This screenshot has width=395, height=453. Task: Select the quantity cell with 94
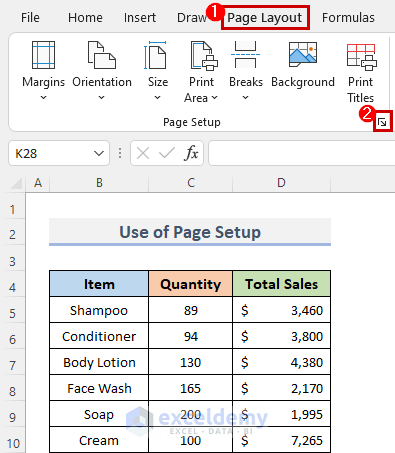point(191,336)
